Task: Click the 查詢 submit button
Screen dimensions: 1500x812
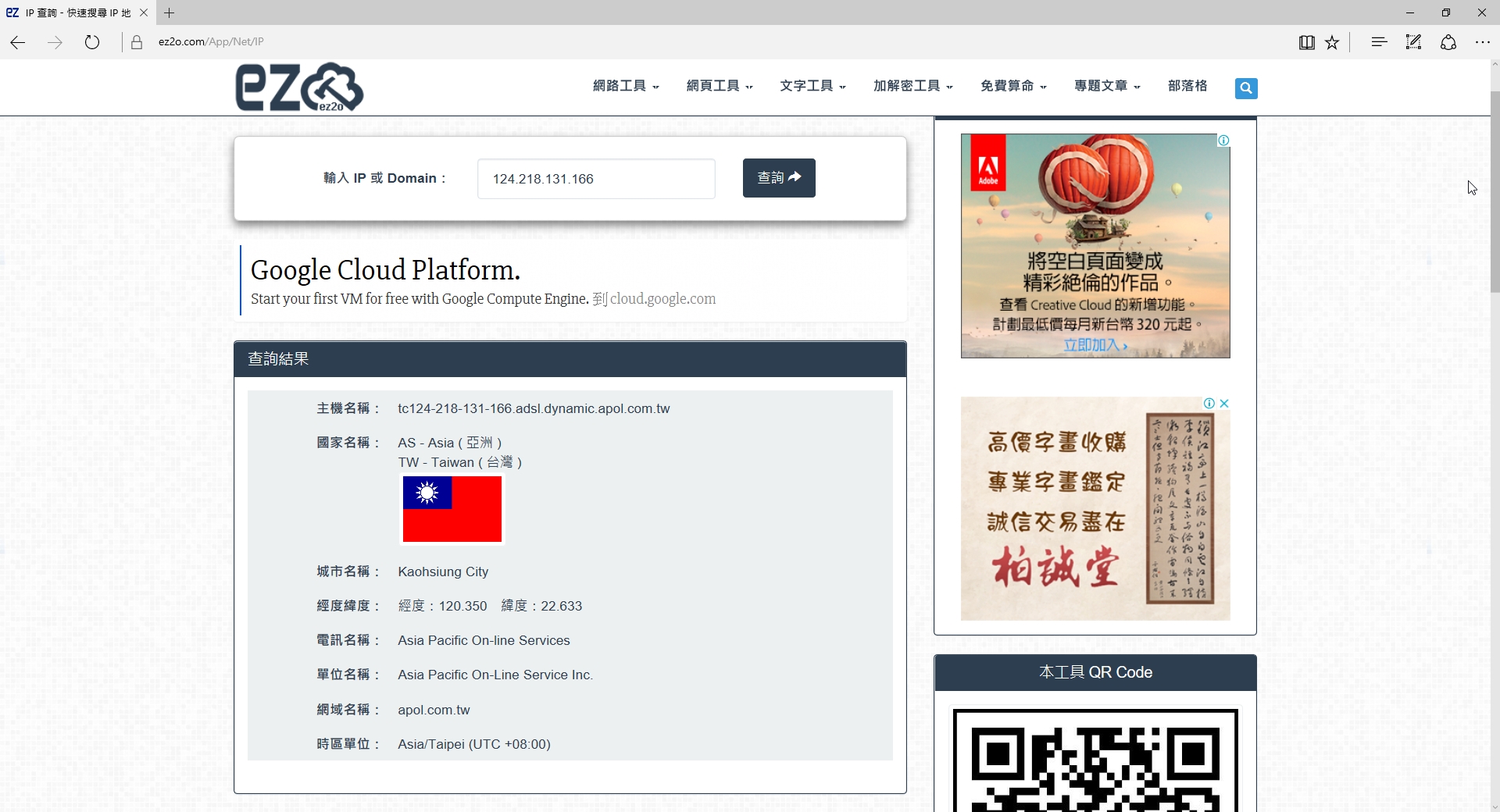Action: [x=779, y=178]
